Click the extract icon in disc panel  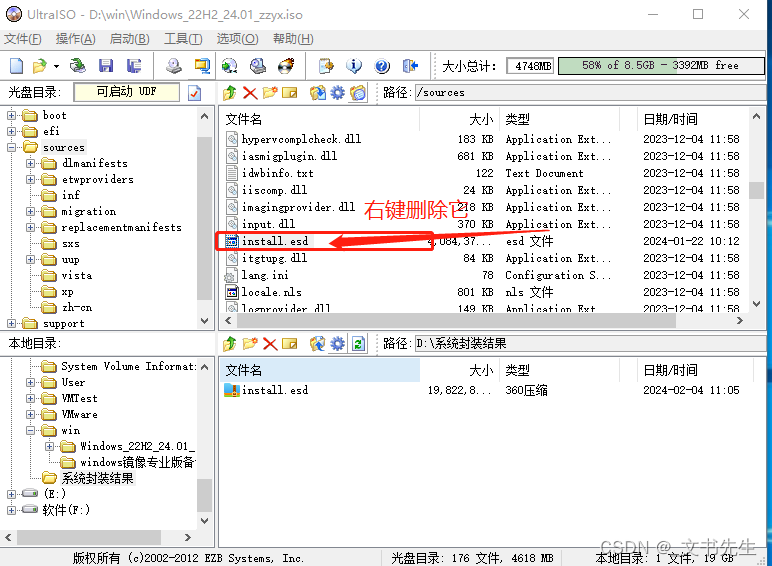318,93
